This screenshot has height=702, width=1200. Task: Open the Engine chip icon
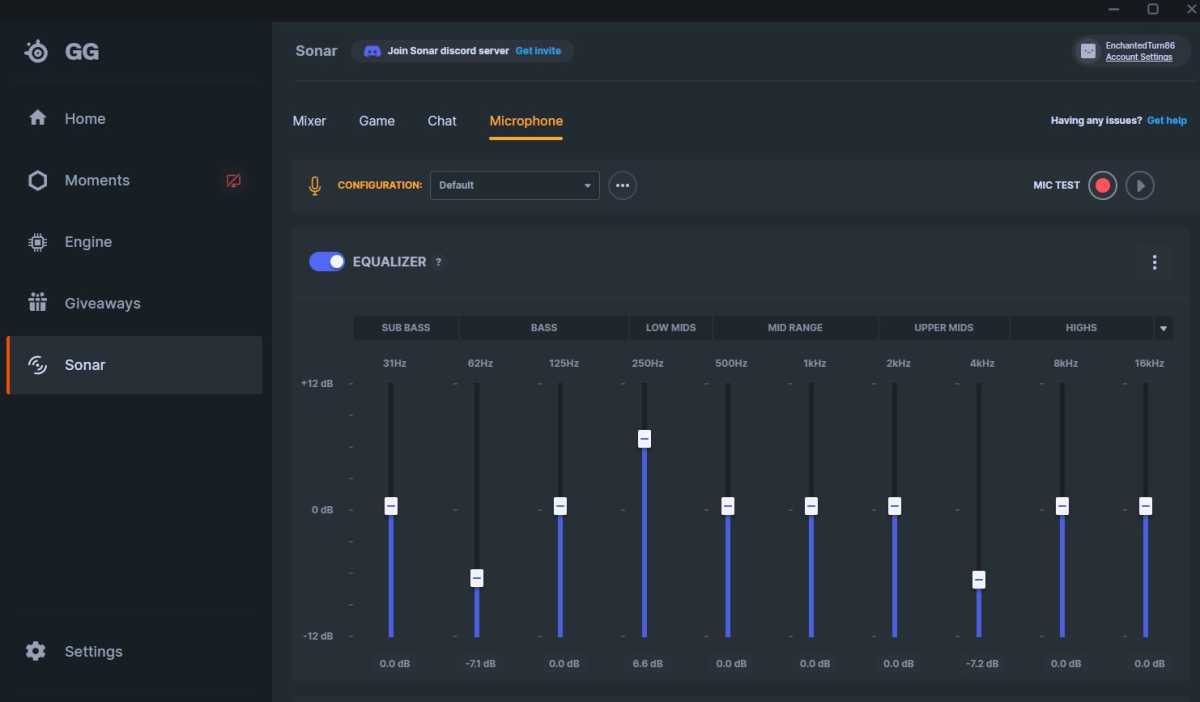(x=38, y=242)
